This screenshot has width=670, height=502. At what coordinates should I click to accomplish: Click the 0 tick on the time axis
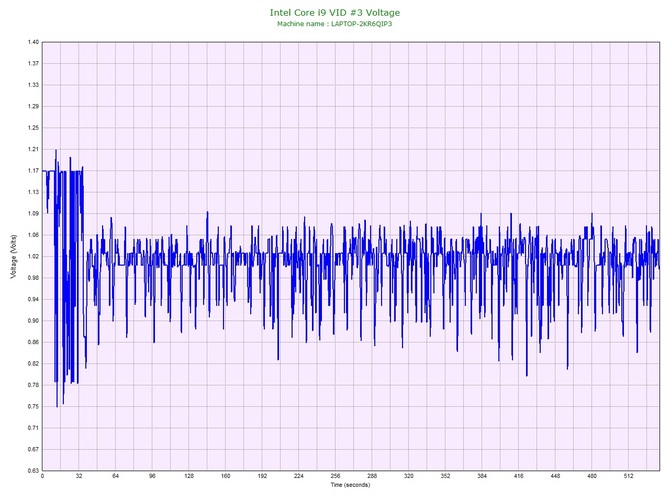pyautogui.click(x=42, y=476)
